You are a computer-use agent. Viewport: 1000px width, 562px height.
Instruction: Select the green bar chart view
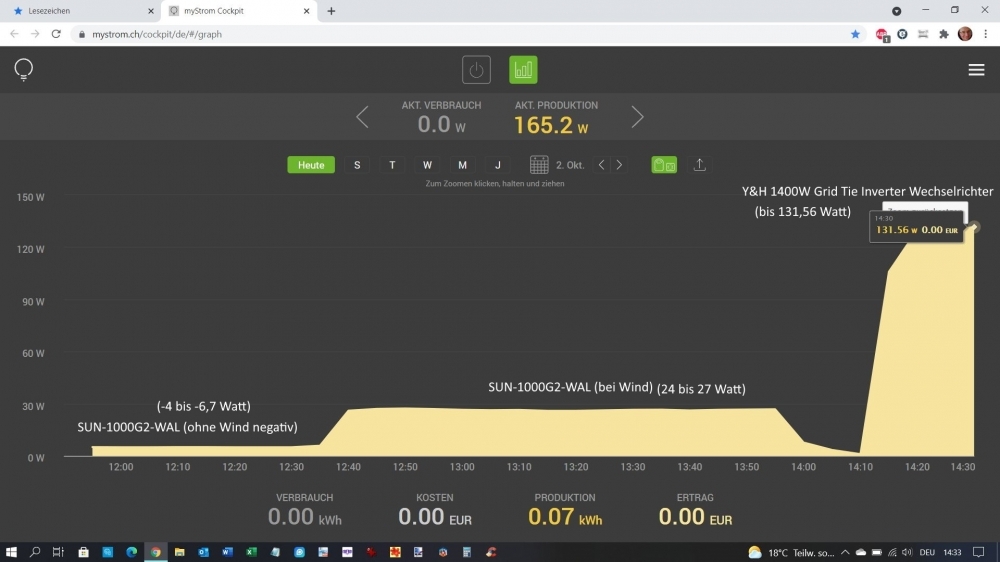523,70
